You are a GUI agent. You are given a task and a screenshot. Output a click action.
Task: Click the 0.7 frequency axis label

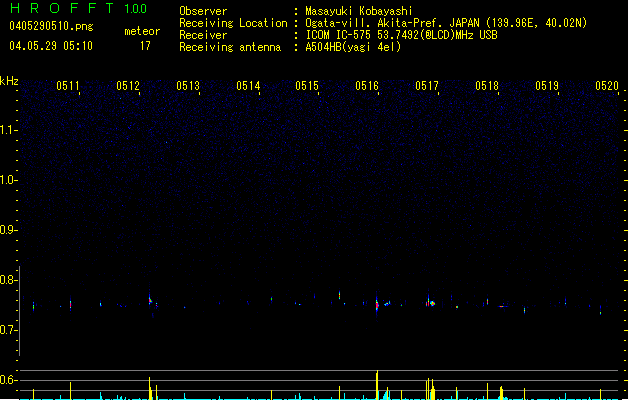(x=8, y=330)
